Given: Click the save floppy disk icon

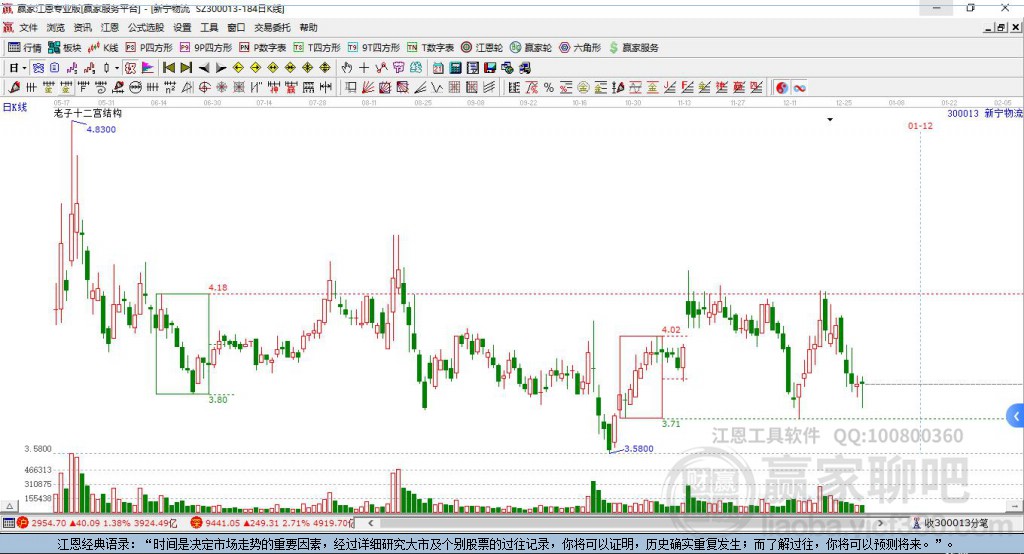Looking at the screenshot, I should (x=490, y=67).
